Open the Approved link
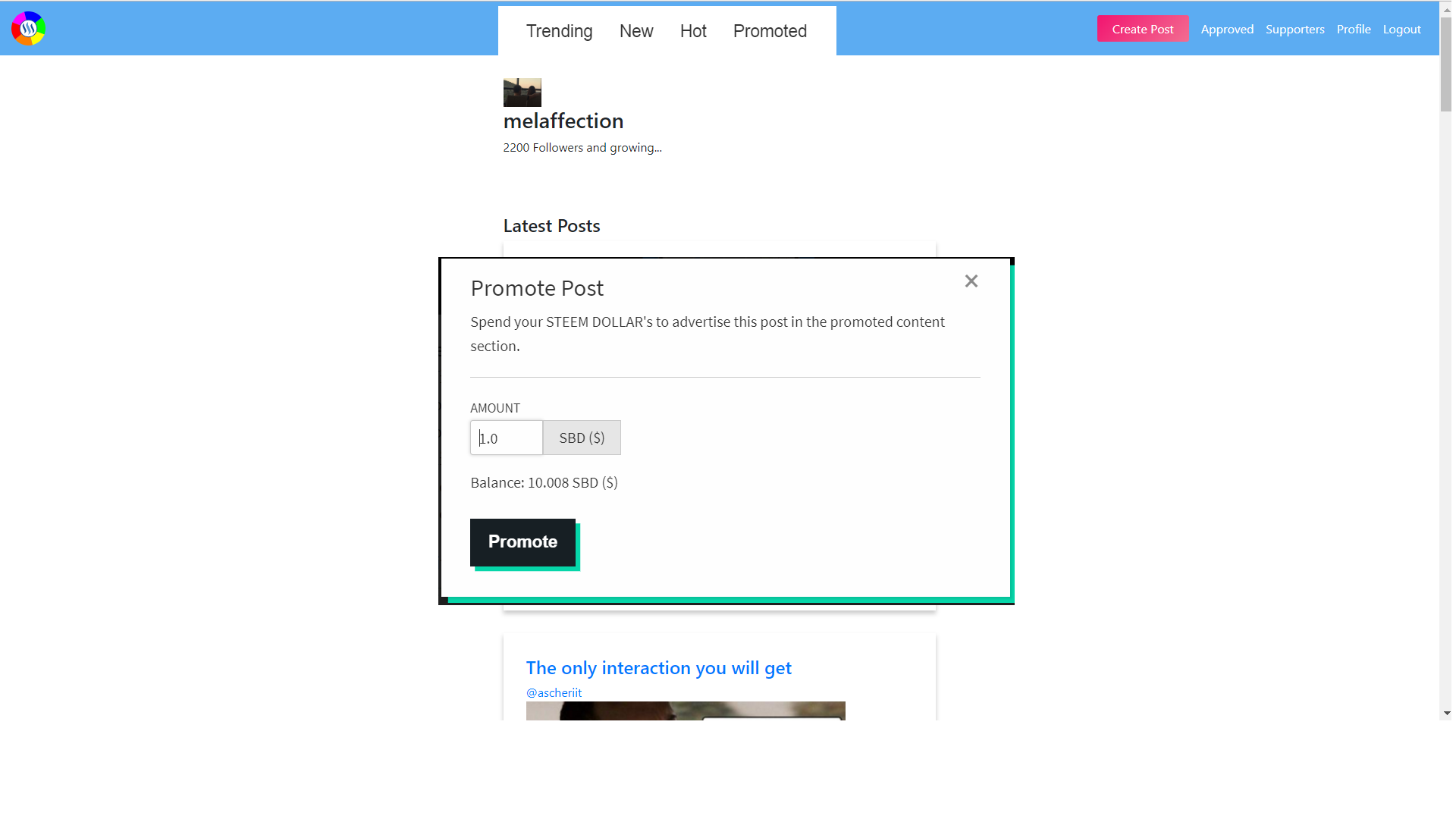The height and width of the screenshot is (819, 1456). tap(1226, 30)
